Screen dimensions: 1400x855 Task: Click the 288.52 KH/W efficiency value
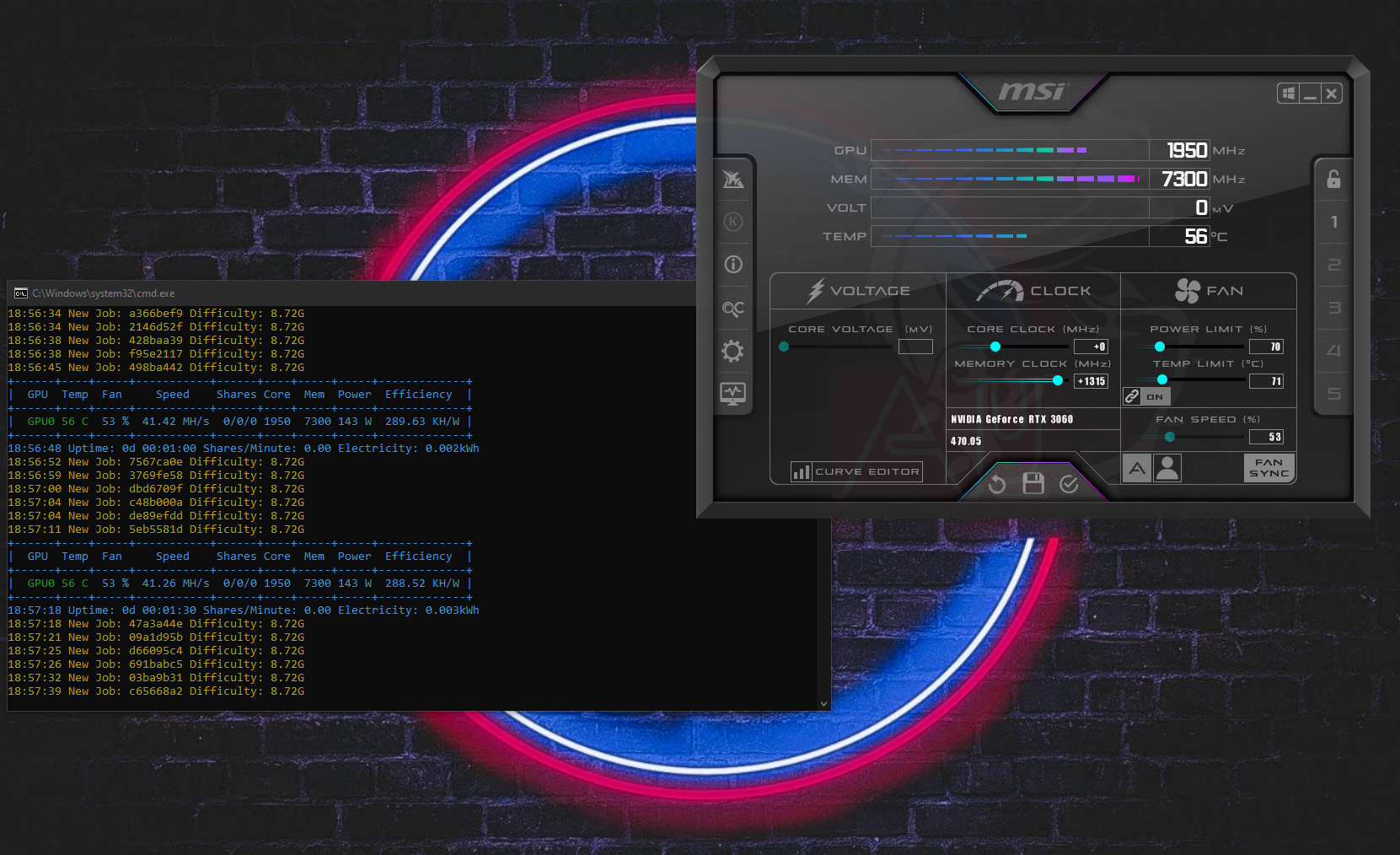point(422,583)
